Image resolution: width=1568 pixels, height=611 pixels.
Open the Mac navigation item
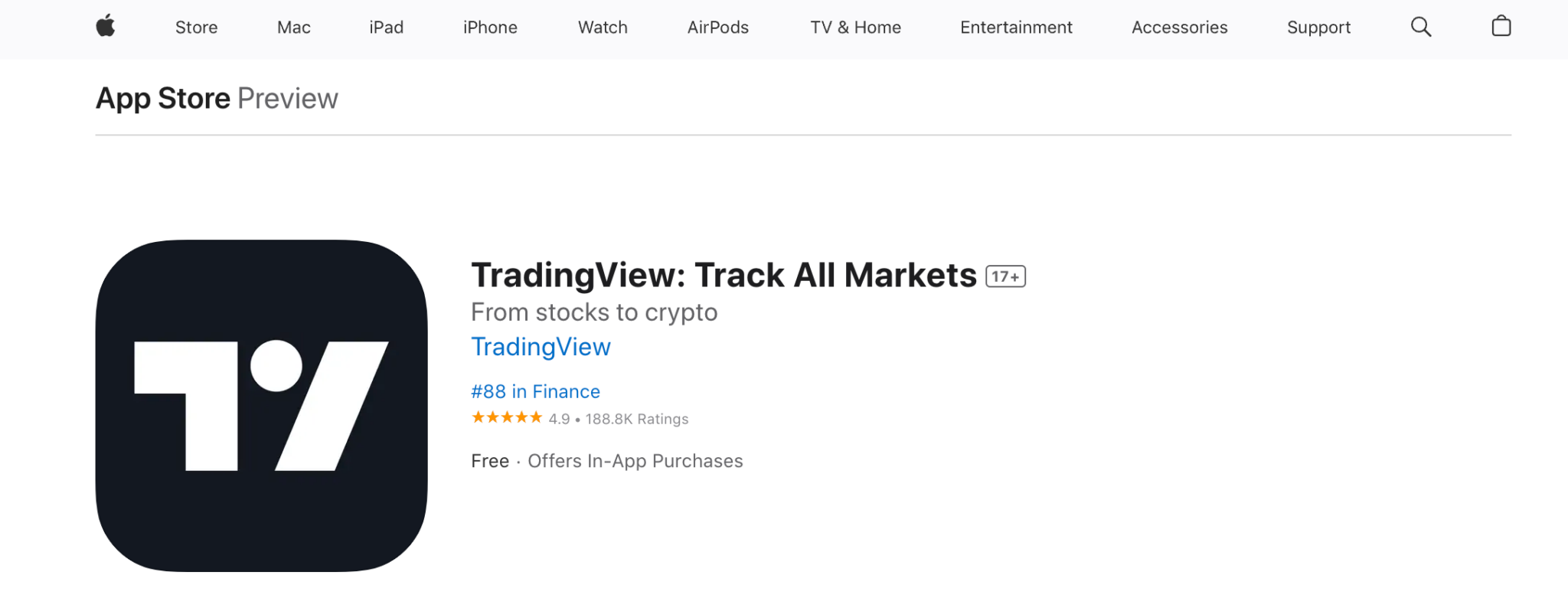292,27
